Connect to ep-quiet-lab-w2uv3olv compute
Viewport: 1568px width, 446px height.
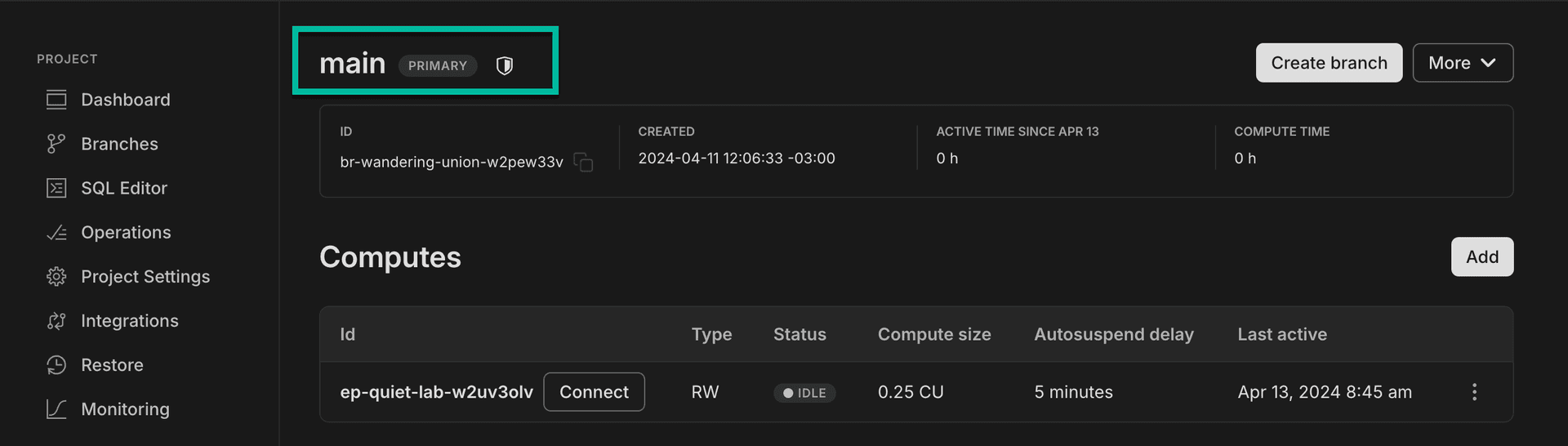click(594, 392)
